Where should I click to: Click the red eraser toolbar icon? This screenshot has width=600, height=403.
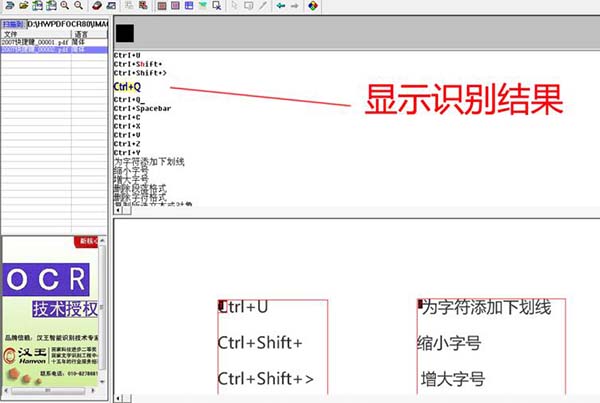click(96, 6)
